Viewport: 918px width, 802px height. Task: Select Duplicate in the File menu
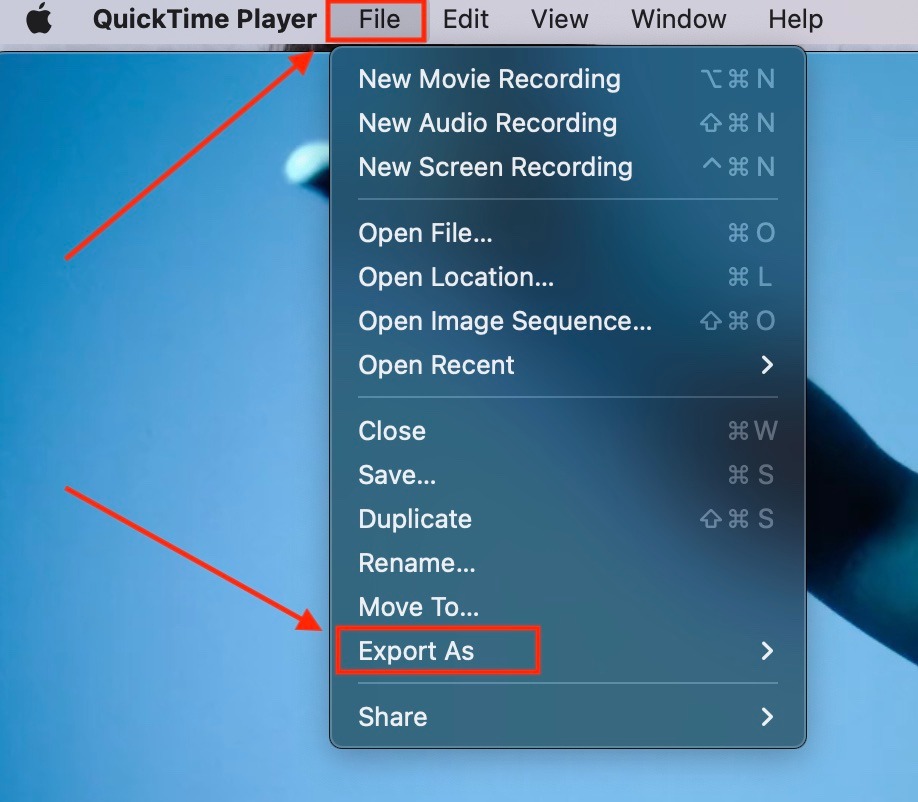[x=567, y=519]
